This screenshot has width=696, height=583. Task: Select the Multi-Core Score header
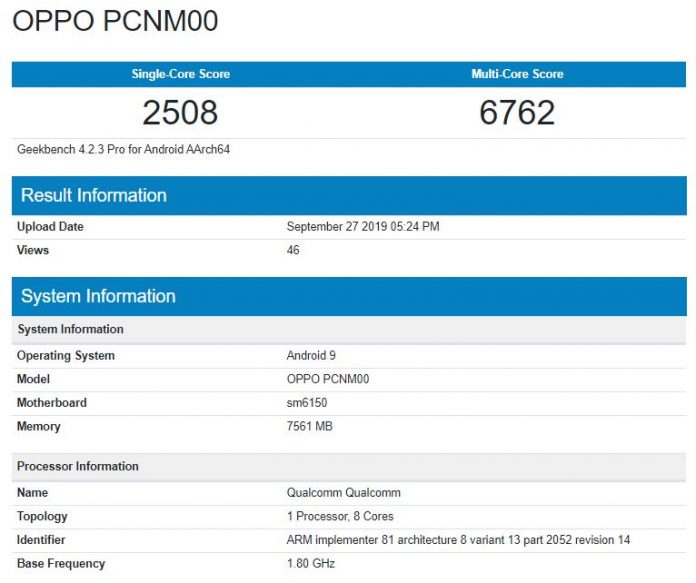pos(517,74)
